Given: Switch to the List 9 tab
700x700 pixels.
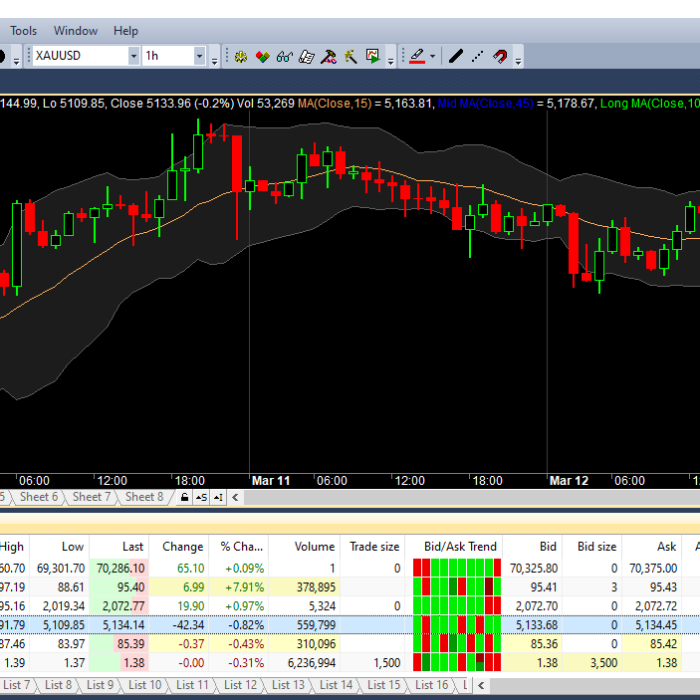Looking at the screenshot, I should (100, 685).
